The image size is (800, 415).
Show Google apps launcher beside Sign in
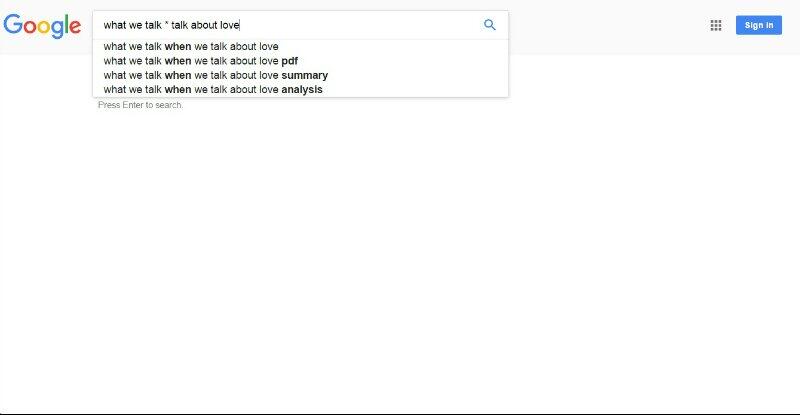click(x=716, y=25)
